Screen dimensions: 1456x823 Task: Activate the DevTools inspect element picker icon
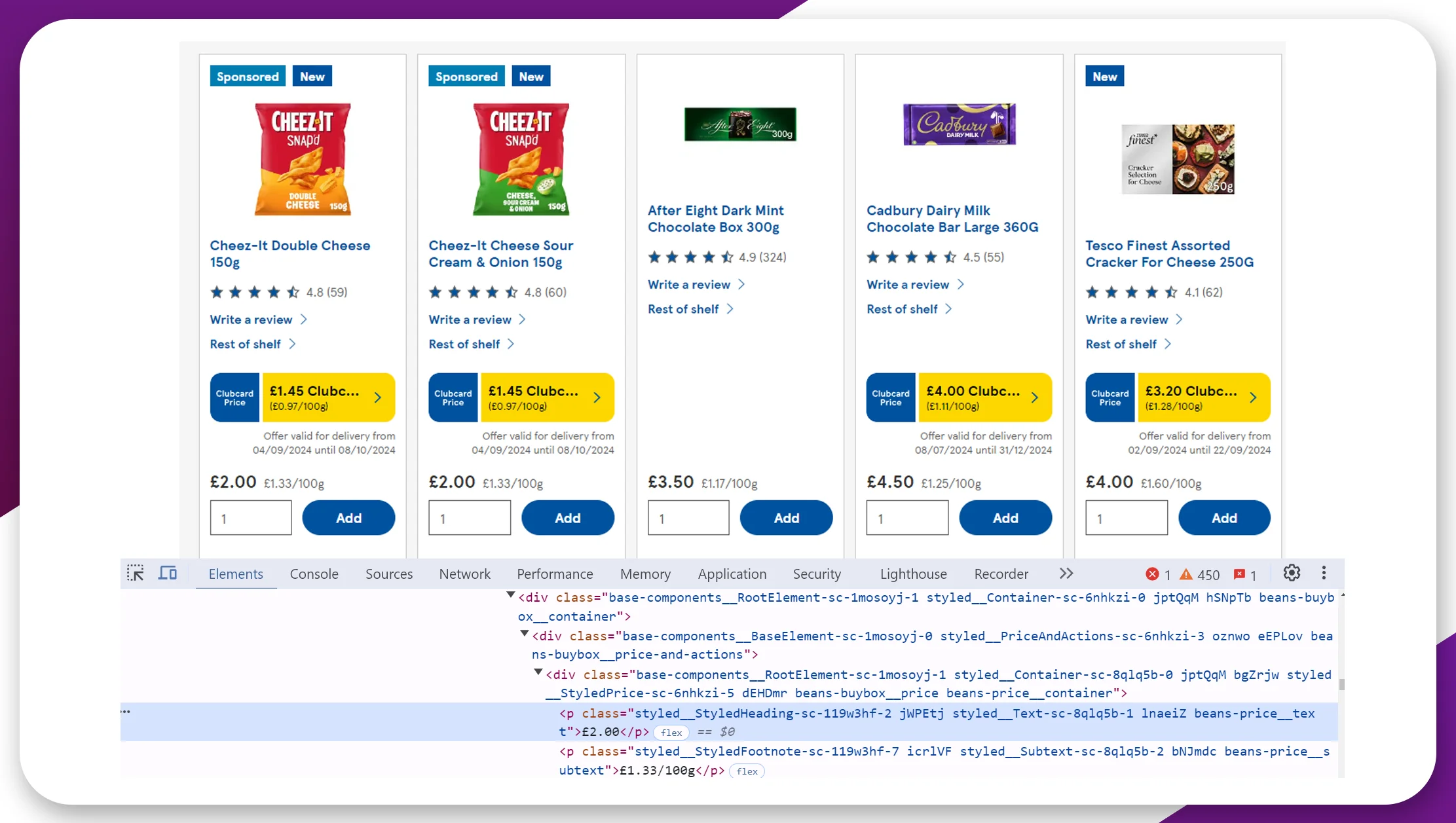click(x=136, y=574)
